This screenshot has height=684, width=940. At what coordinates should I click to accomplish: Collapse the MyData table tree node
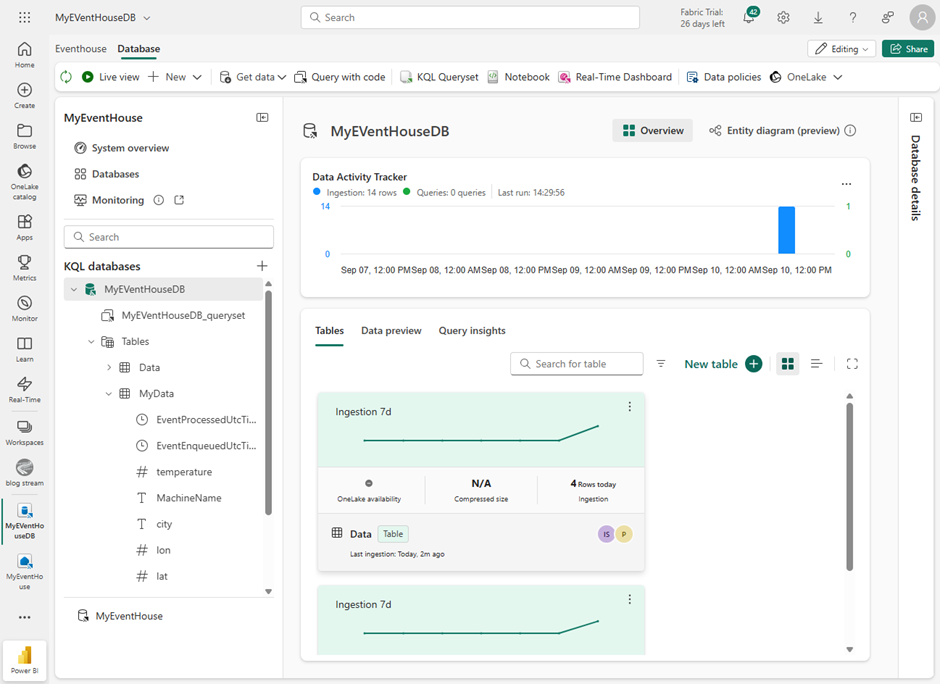109,394
